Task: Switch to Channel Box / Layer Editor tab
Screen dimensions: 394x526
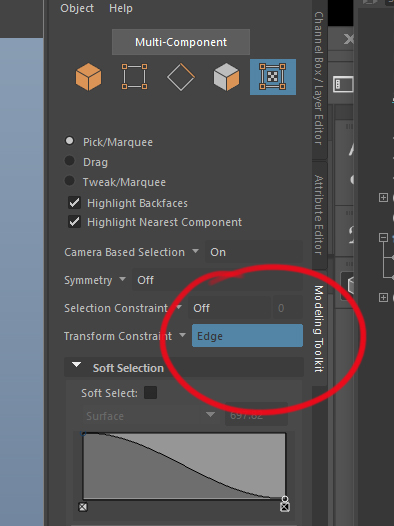Action: pyautogui.click(x=319, y=78)
